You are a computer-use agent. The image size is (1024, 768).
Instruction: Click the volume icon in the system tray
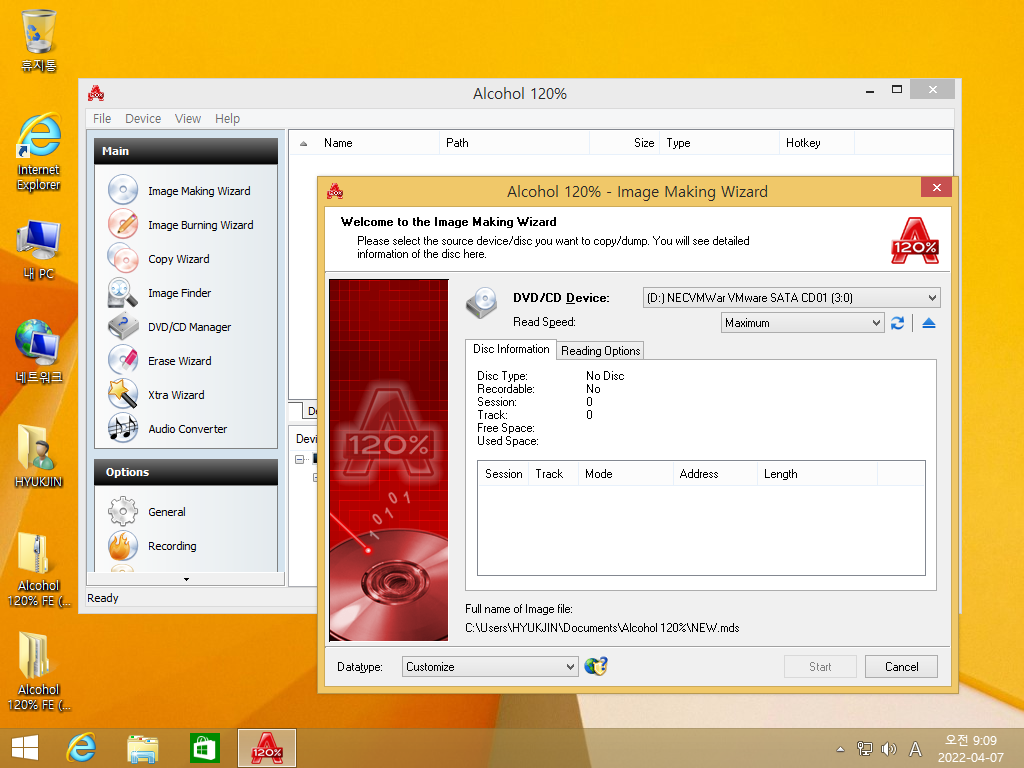[x=889, y=748]
